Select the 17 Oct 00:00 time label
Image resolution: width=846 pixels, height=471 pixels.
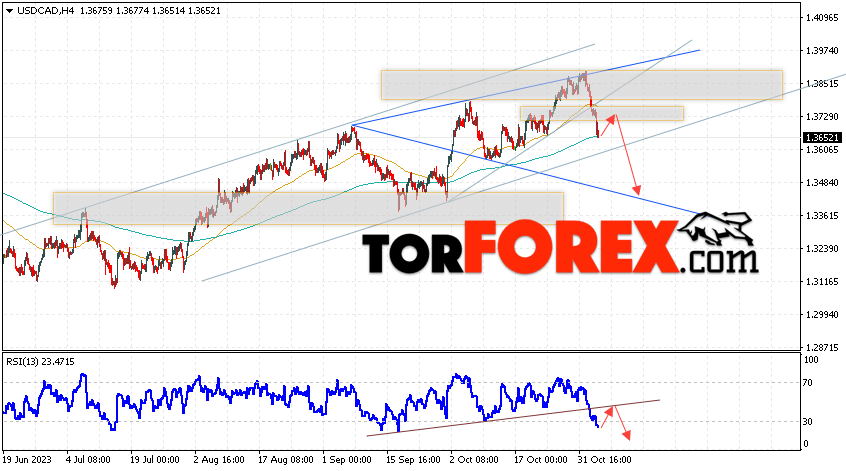[x=541, y=460]
